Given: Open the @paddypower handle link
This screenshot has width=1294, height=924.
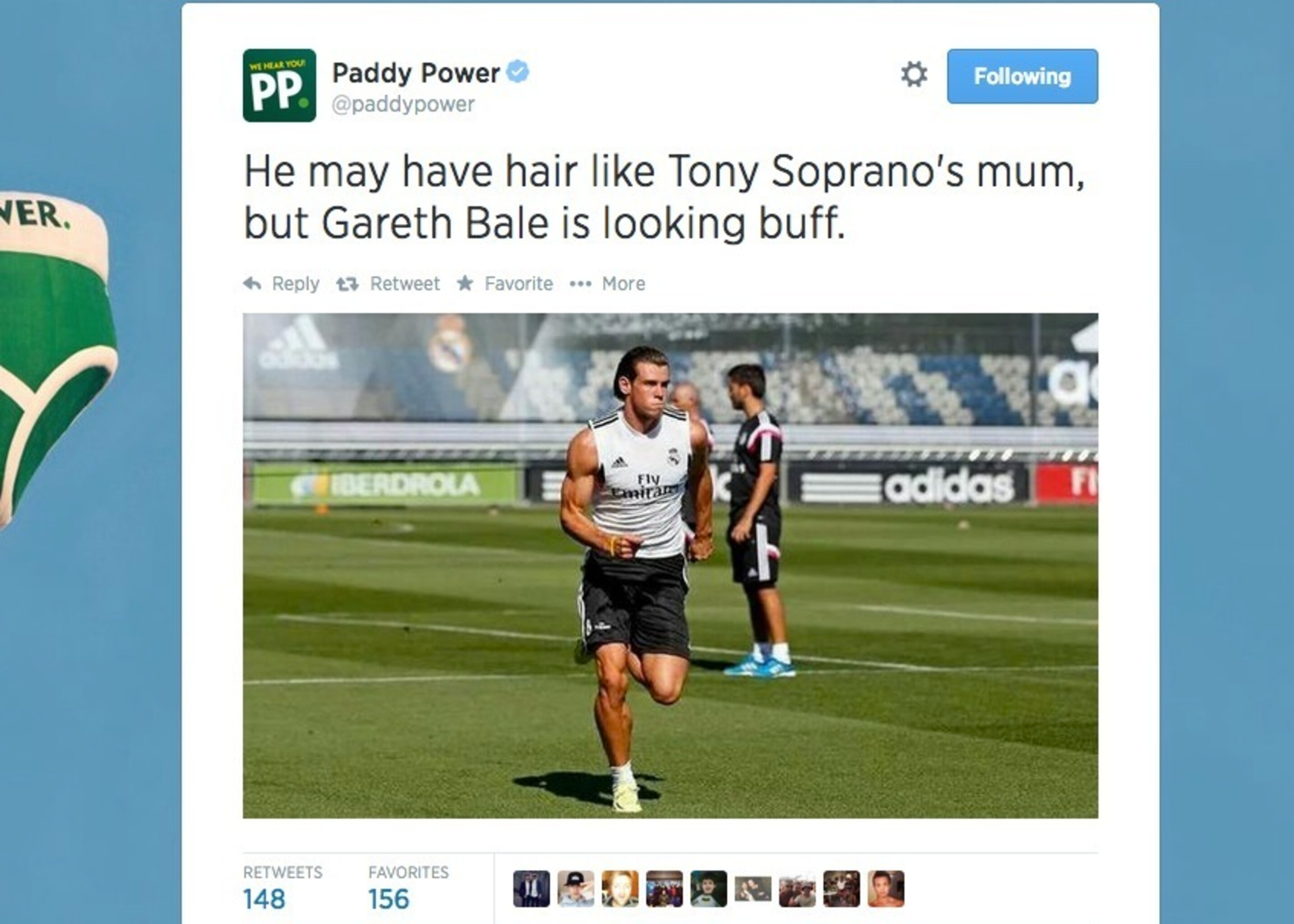Looking at the screenshot, I should 403,104.
